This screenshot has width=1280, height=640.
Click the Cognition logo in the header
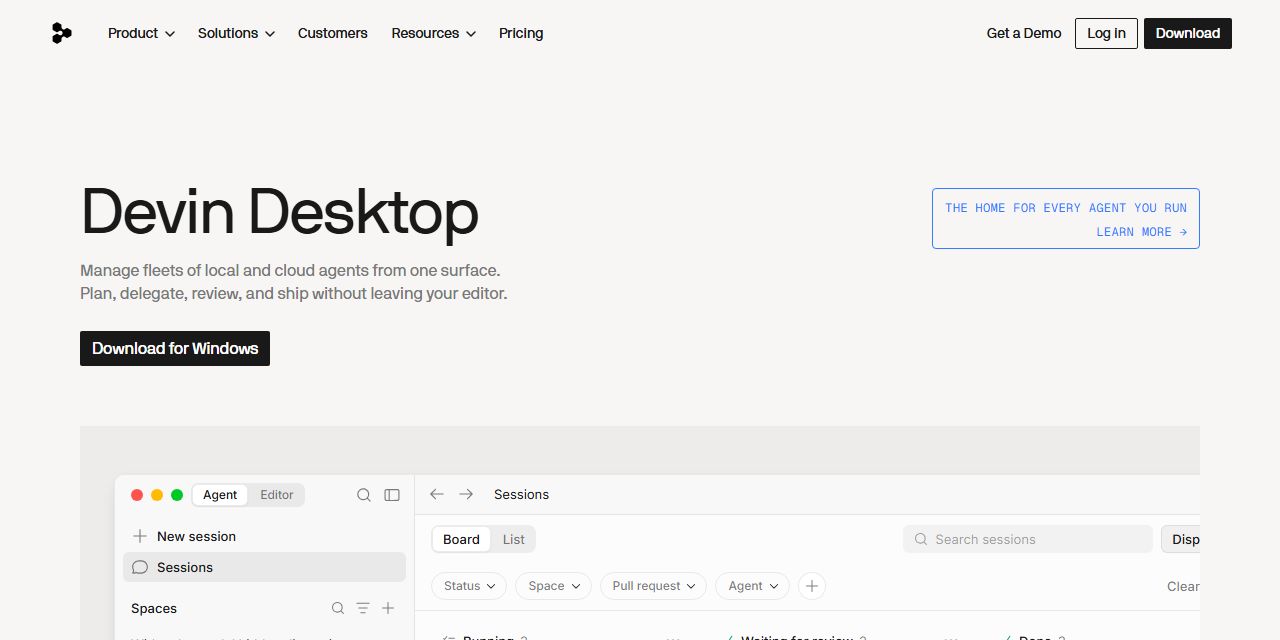tap(61, 33)
